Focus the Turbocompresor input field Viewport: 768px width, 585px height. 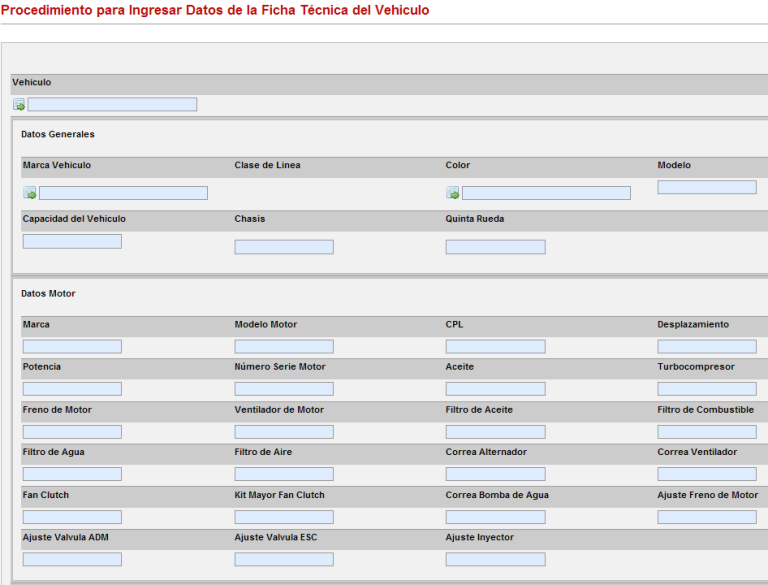click(706, 389)
